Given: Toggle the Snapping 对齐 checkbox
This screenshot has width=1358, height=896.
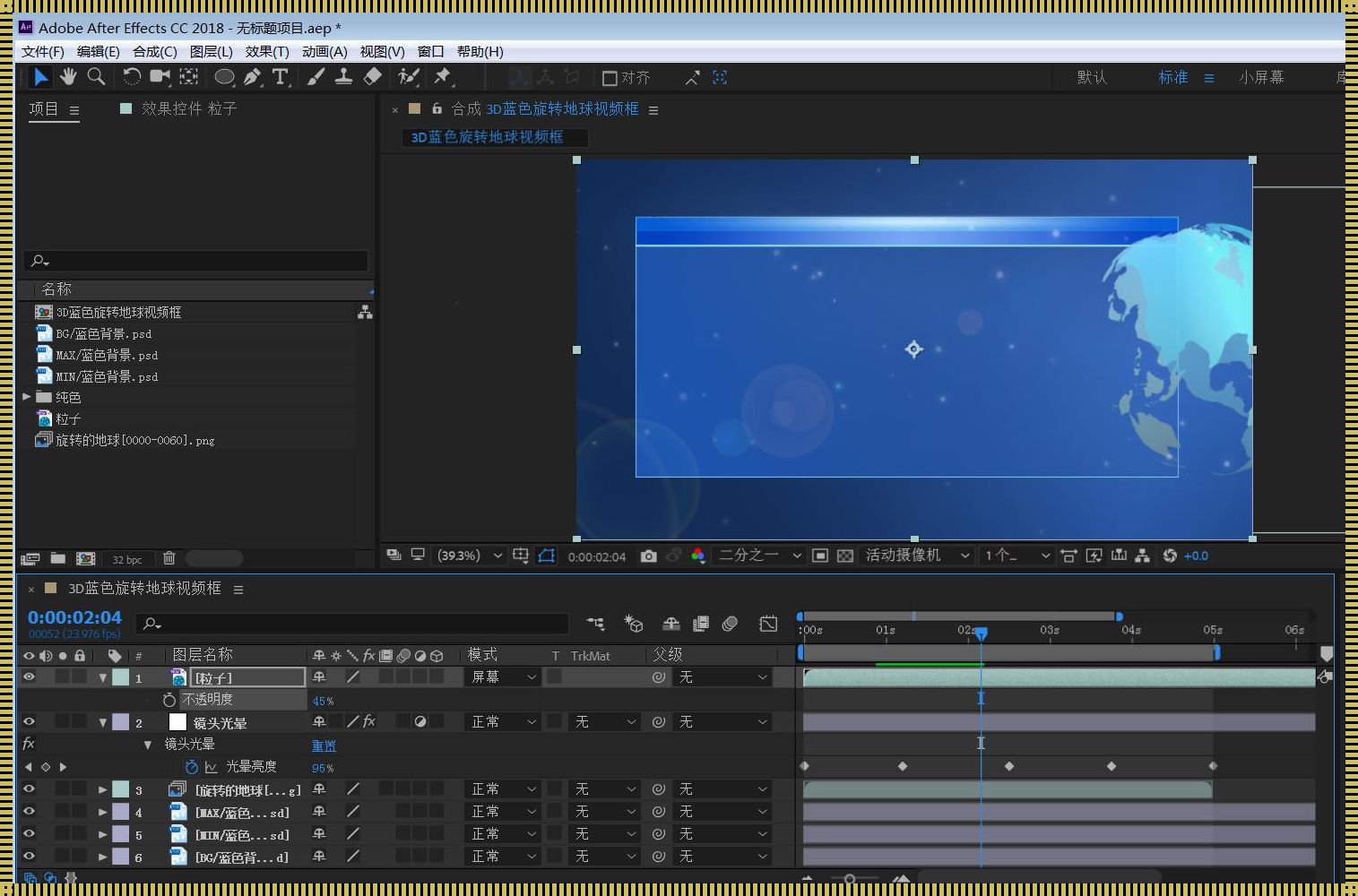Looking at the screenshot, I should 610,78.
